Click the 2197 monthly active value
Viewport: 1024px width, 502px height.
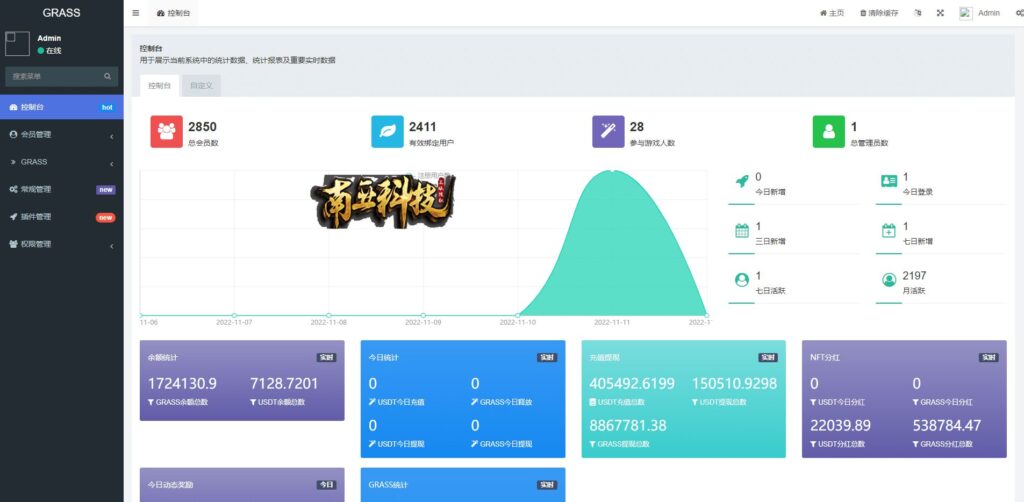[x=914, y=275]
